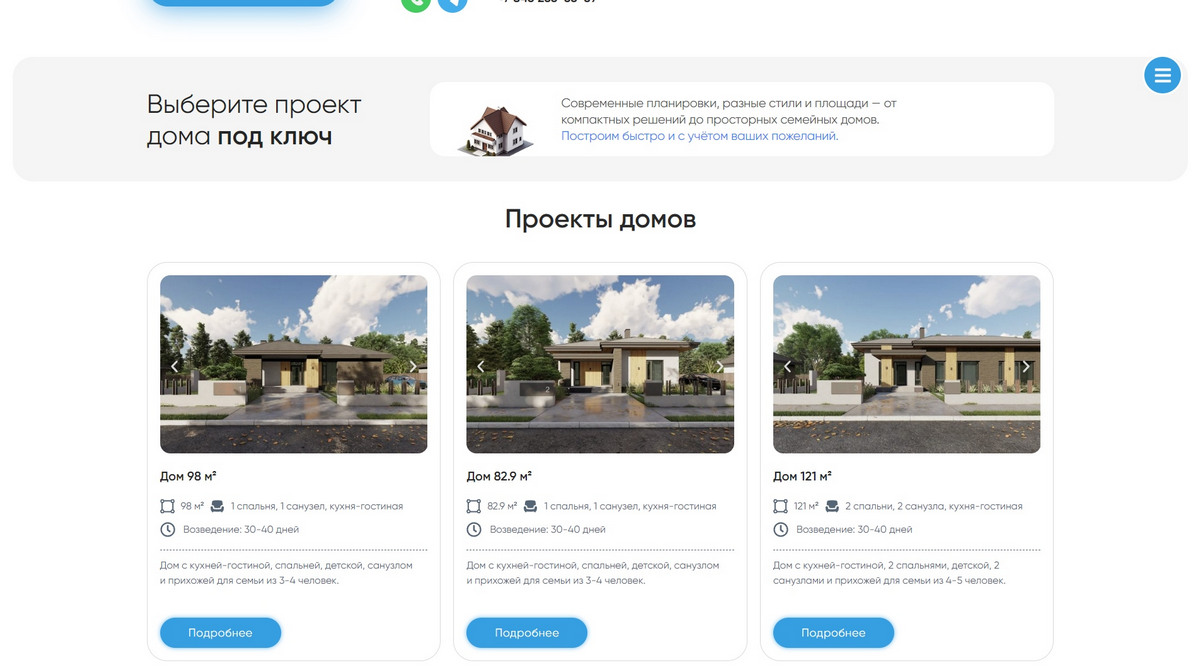Open the Дом 82.9 м² house photo
Screen dimensions: 1200x672
tap(600, 364)
